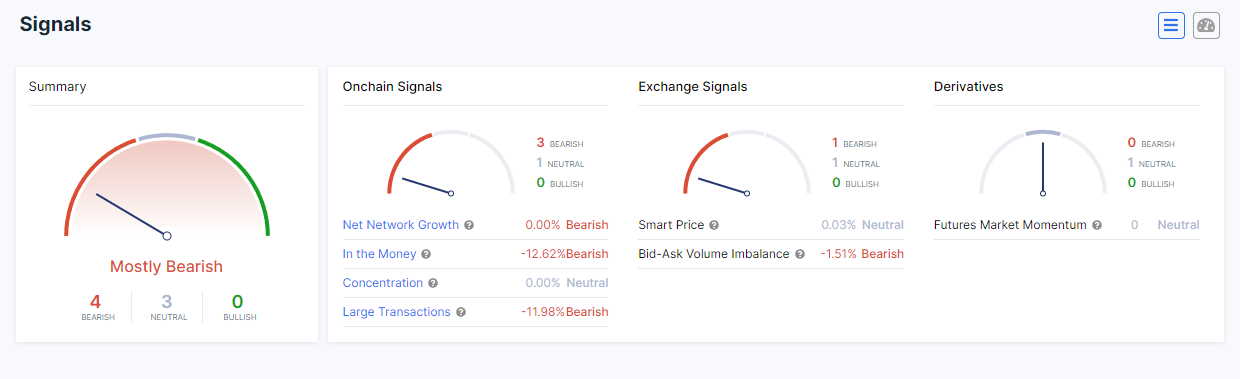Image resolution: width=1240 pixels, height=379 pixels.
Task: Click the Onchain Signals gauge
Action: (x=451, y=162)
